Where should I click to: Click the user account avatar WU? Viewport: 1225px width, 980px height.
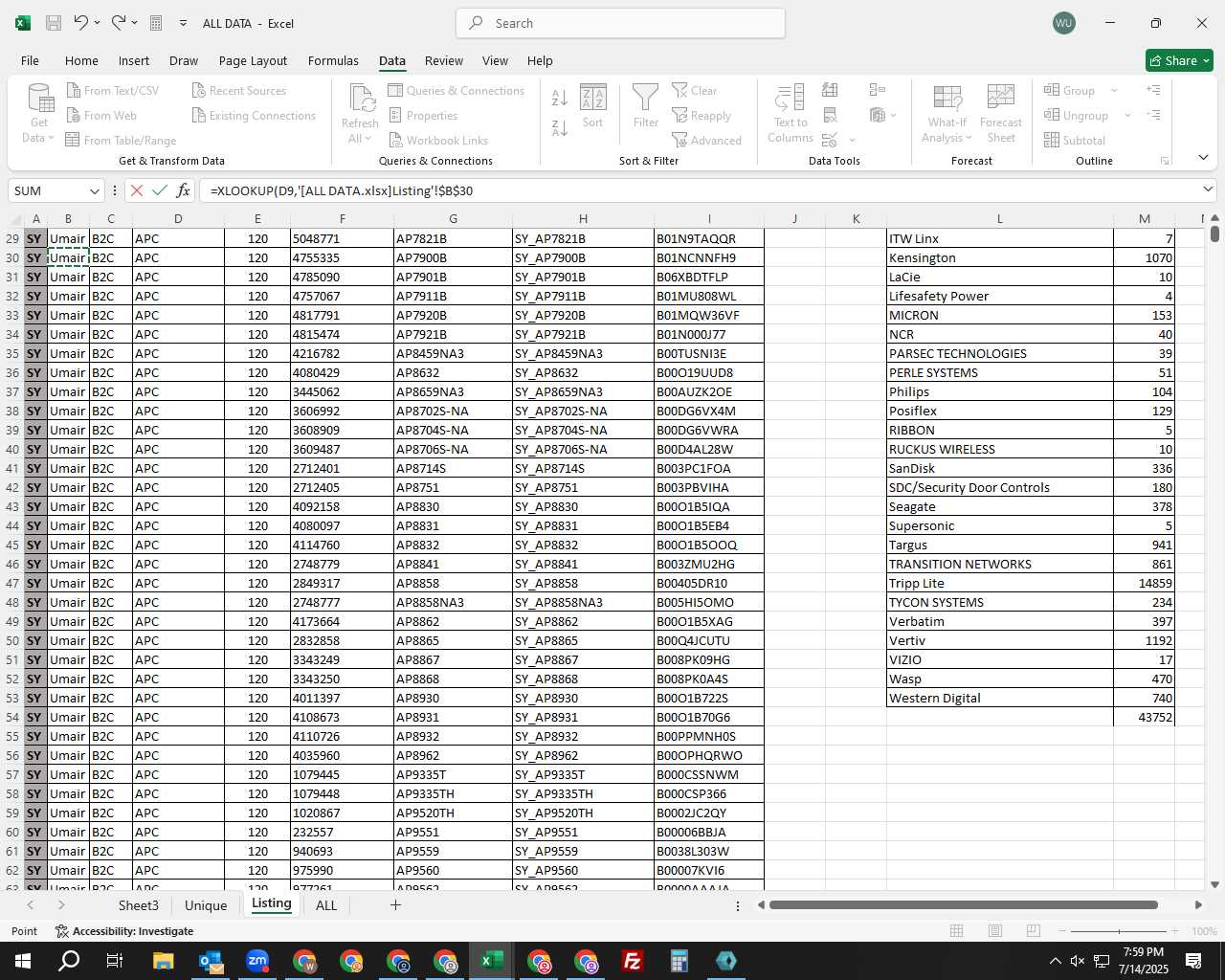coord(1063,23)
